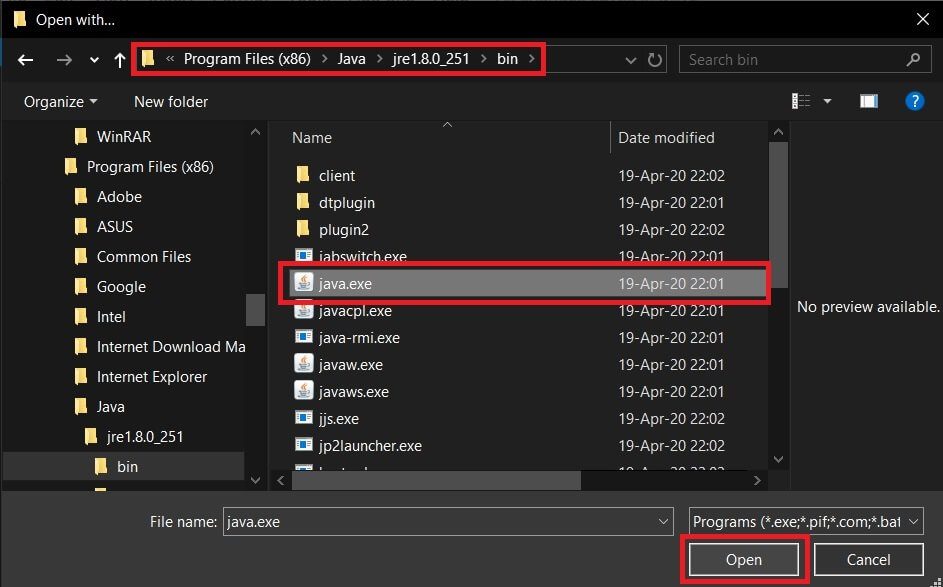
Task: Select Intel folder in the tree
Action: click(100, 317)
